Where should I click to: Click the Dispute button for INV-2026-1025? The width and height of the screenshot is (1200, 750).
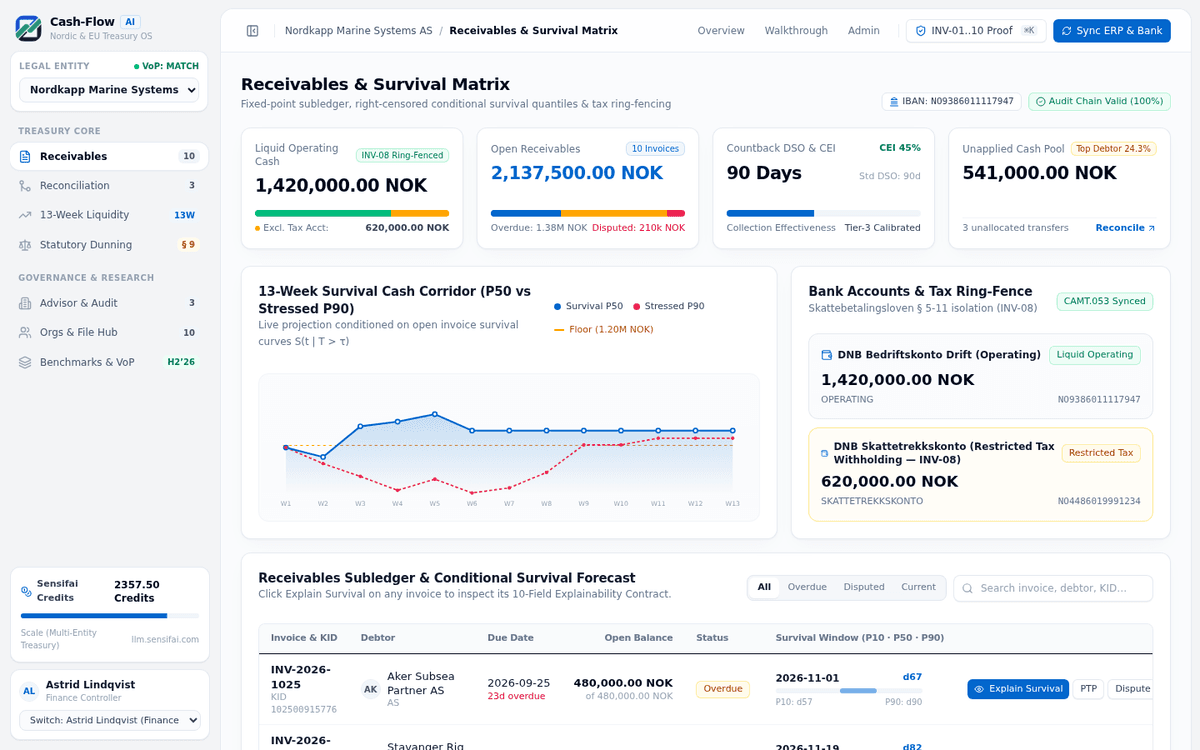1130,689
